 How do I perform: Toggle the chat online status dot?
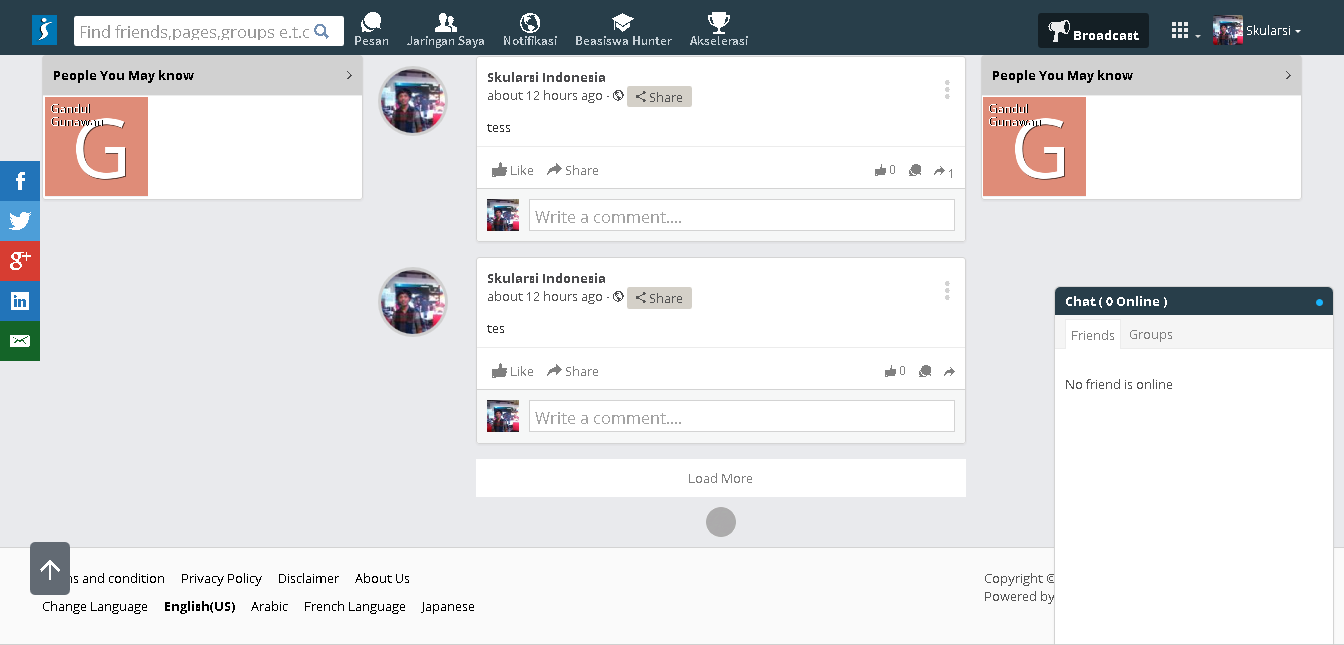[1319, 302]
